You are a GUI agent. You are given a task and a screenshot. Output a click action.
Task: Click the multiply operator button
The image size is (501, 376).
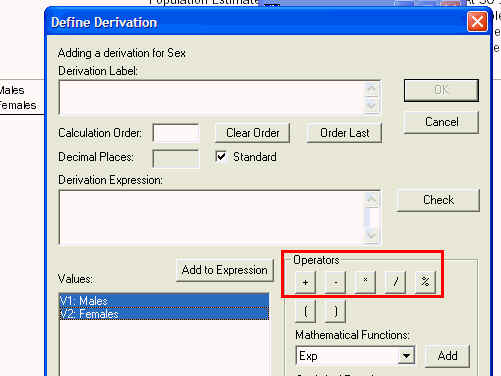pos(365,282)
